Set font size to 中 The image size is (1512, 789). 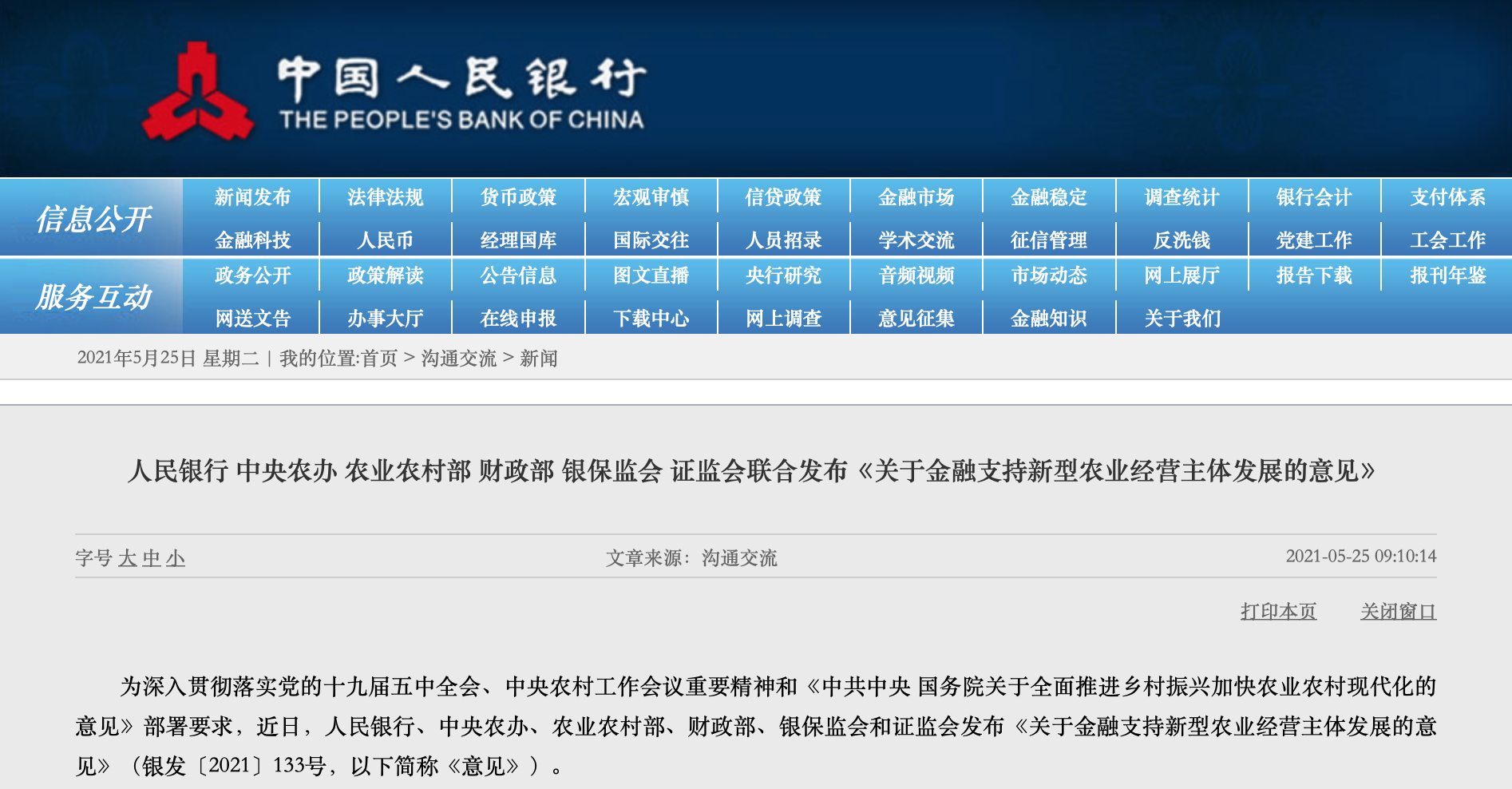click(x=151, y=558)
